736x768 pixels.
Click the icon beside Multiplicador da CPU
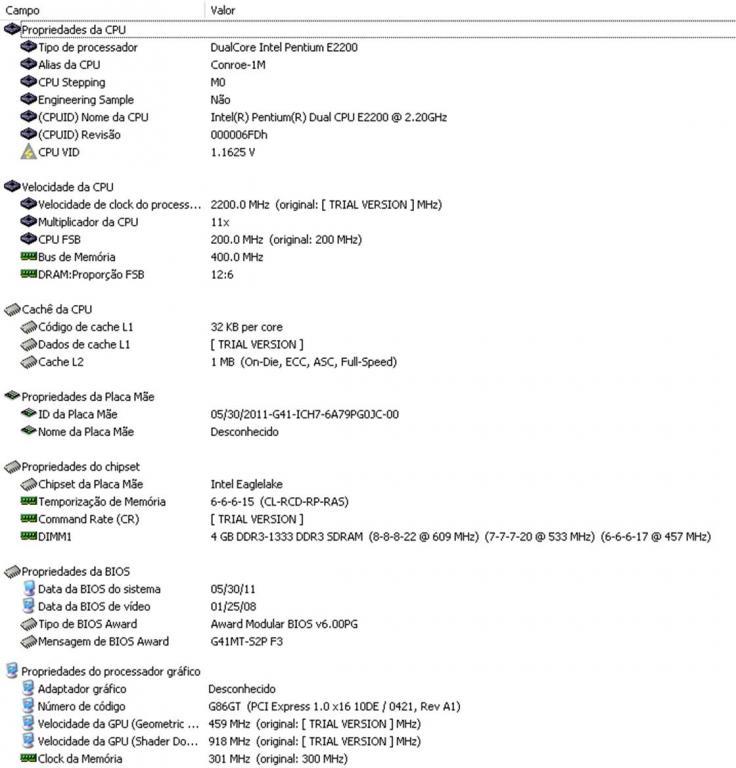coord(28,222)
